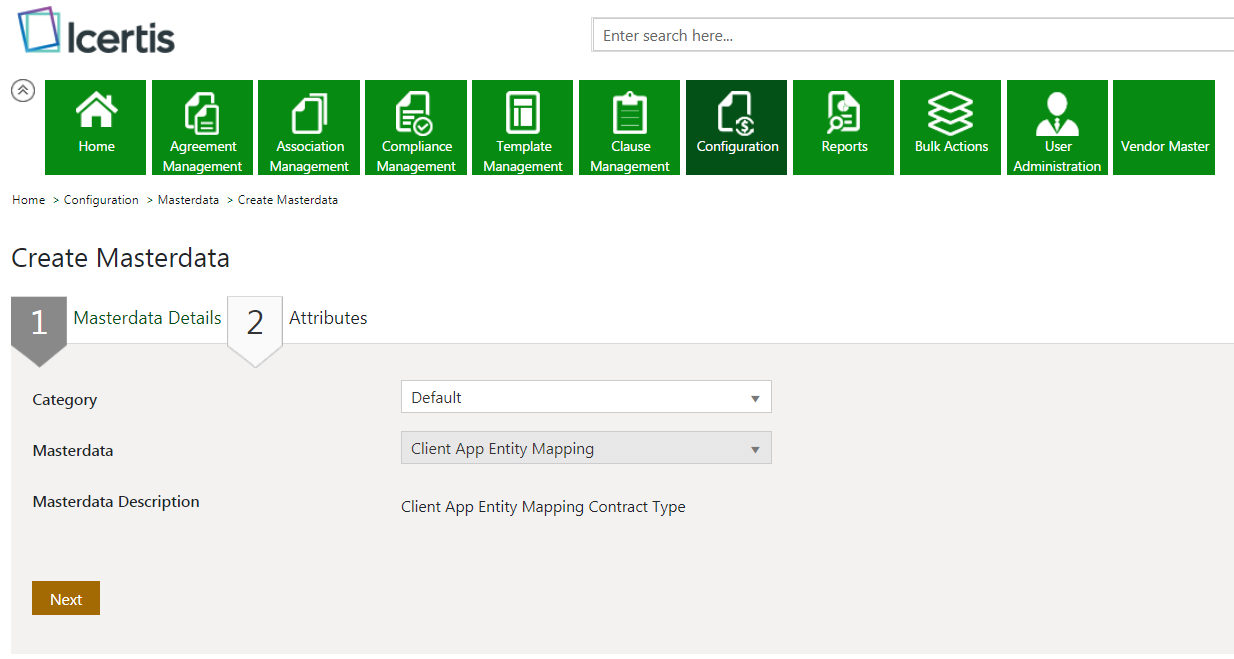This screenshot has width=1234, height=659.
Task: Go to User Administration tile
Action: (x=1057, y=127)
